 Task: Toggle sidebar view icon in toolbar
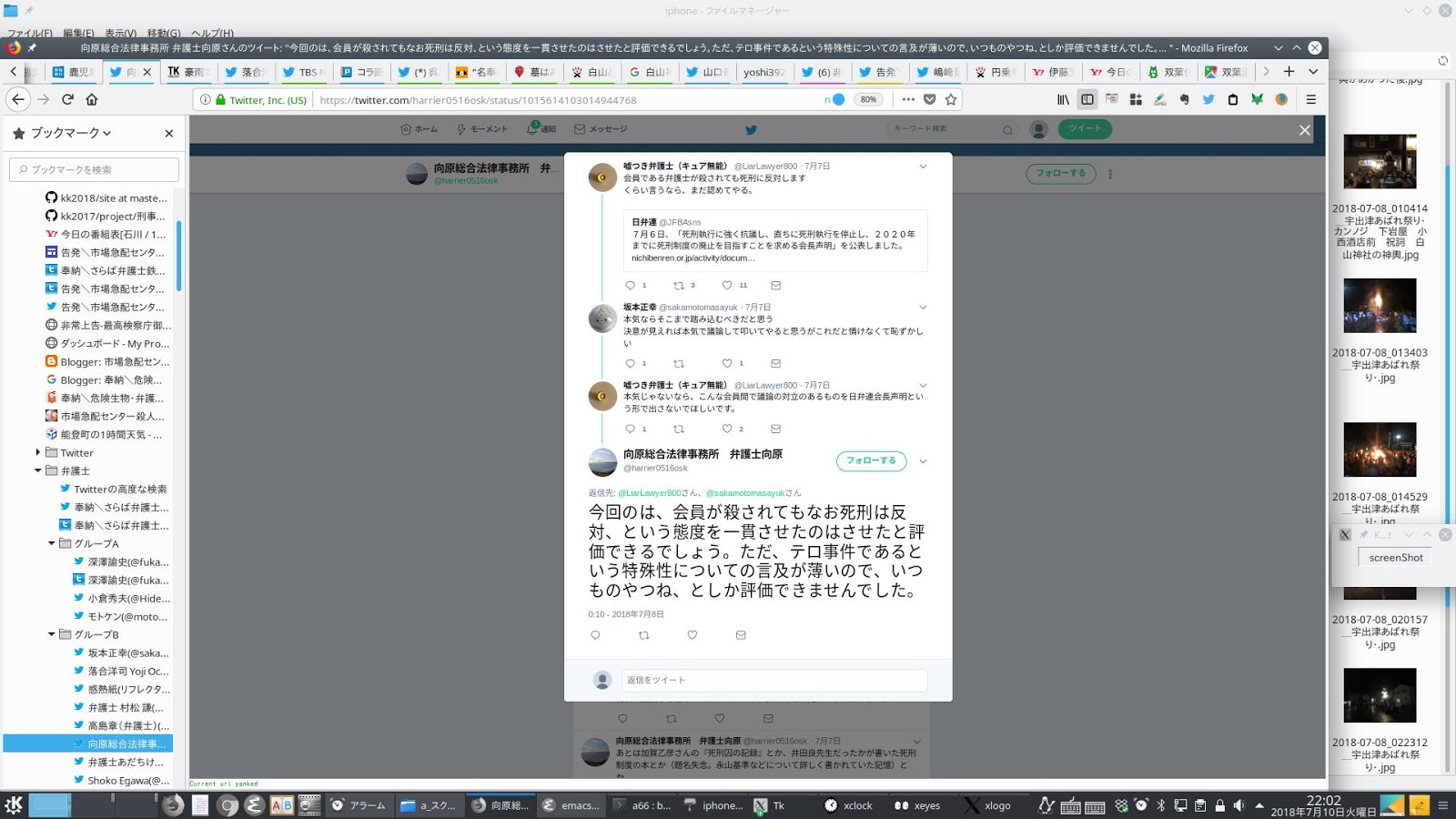tap(1087, 99)
